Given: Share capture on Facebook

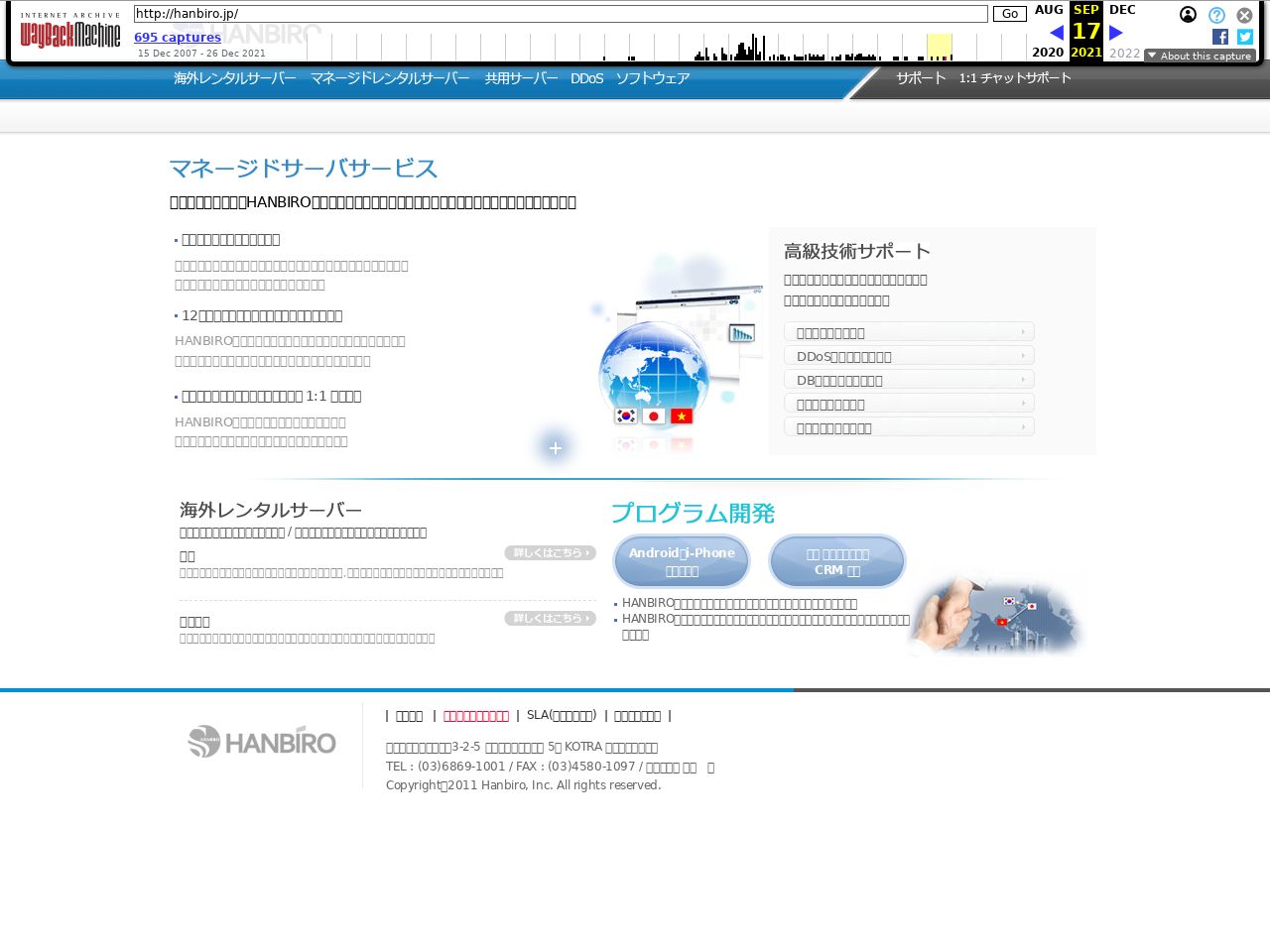Looking at the screenshot, I should pos(1220,37).
